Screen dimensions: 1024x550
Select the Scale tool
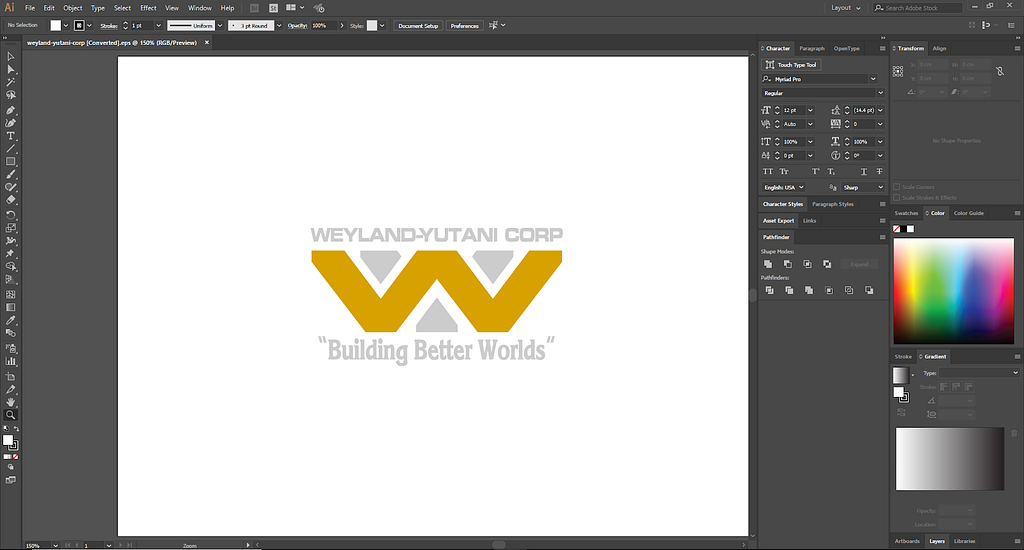pos(10,228)
